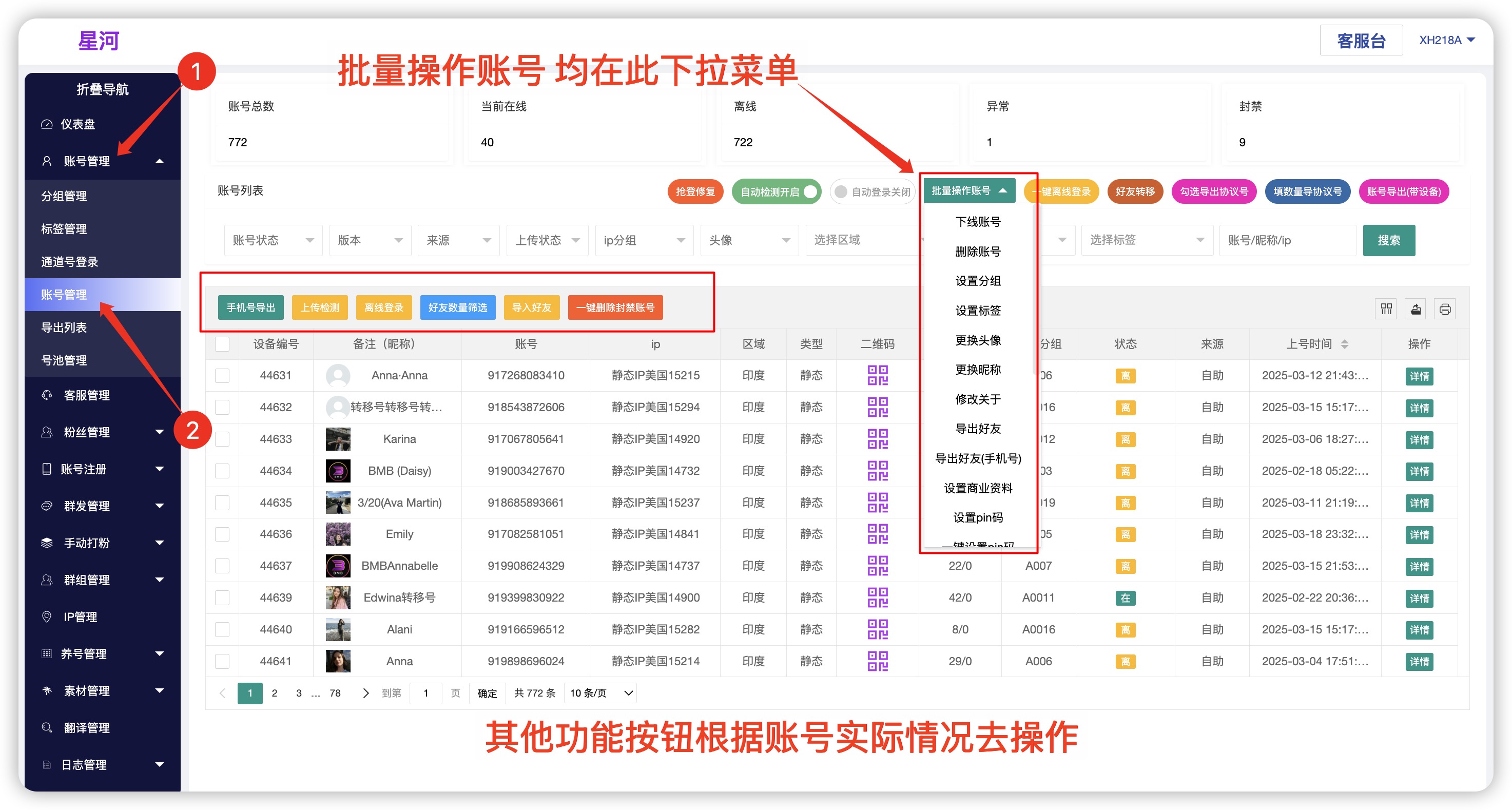
Task: Click the next page arrow in pagination
Action: [365, 693]
